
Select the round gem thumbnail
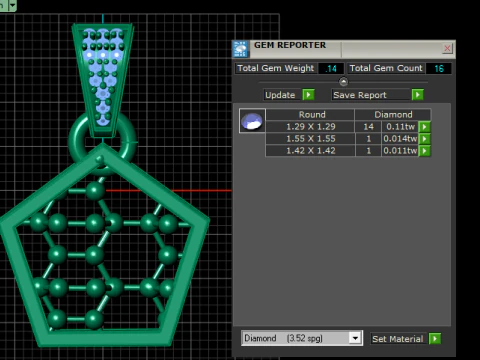point(252,121)
